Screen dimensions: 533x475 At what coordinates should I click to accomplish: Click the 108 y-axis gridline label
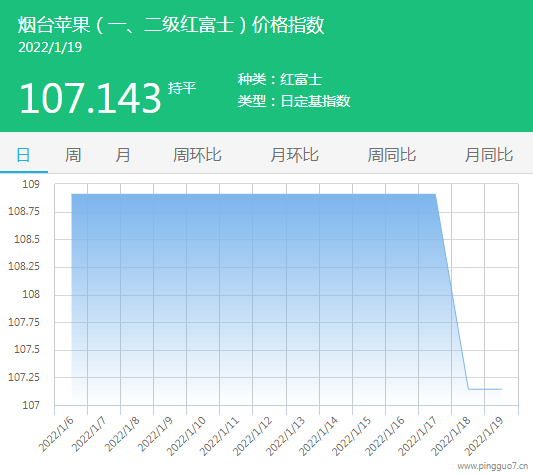pyautogui.click(x=31, y=294)
